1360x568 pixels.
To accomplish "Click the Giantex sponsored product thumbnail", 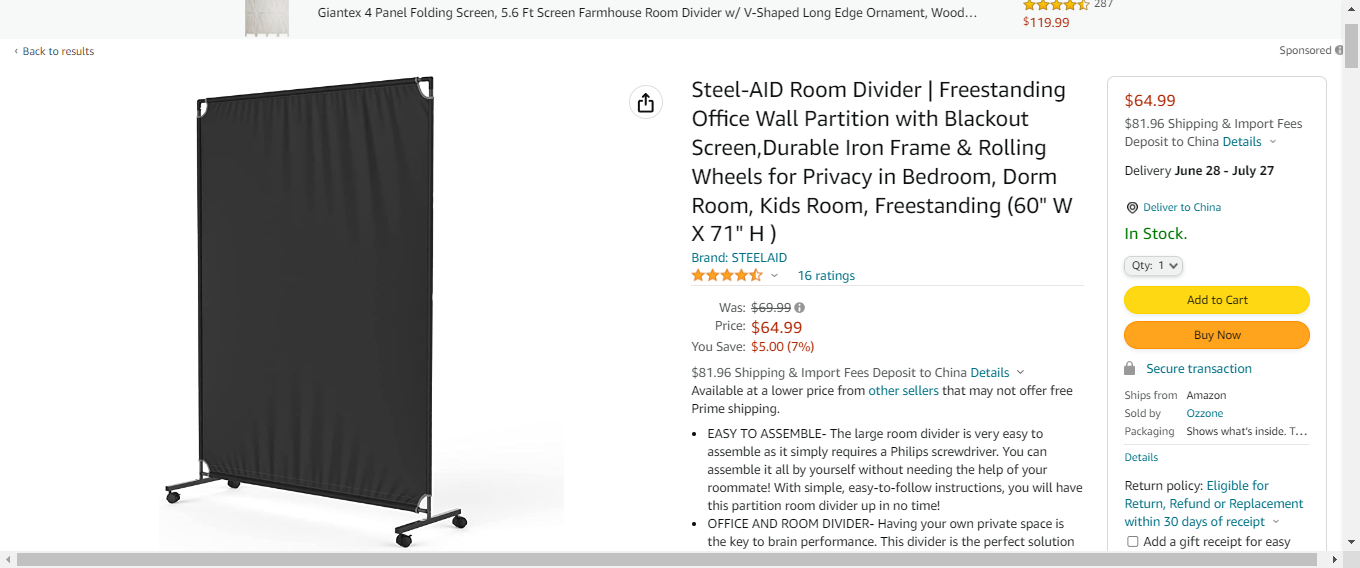I will click(x=267, y=17).
